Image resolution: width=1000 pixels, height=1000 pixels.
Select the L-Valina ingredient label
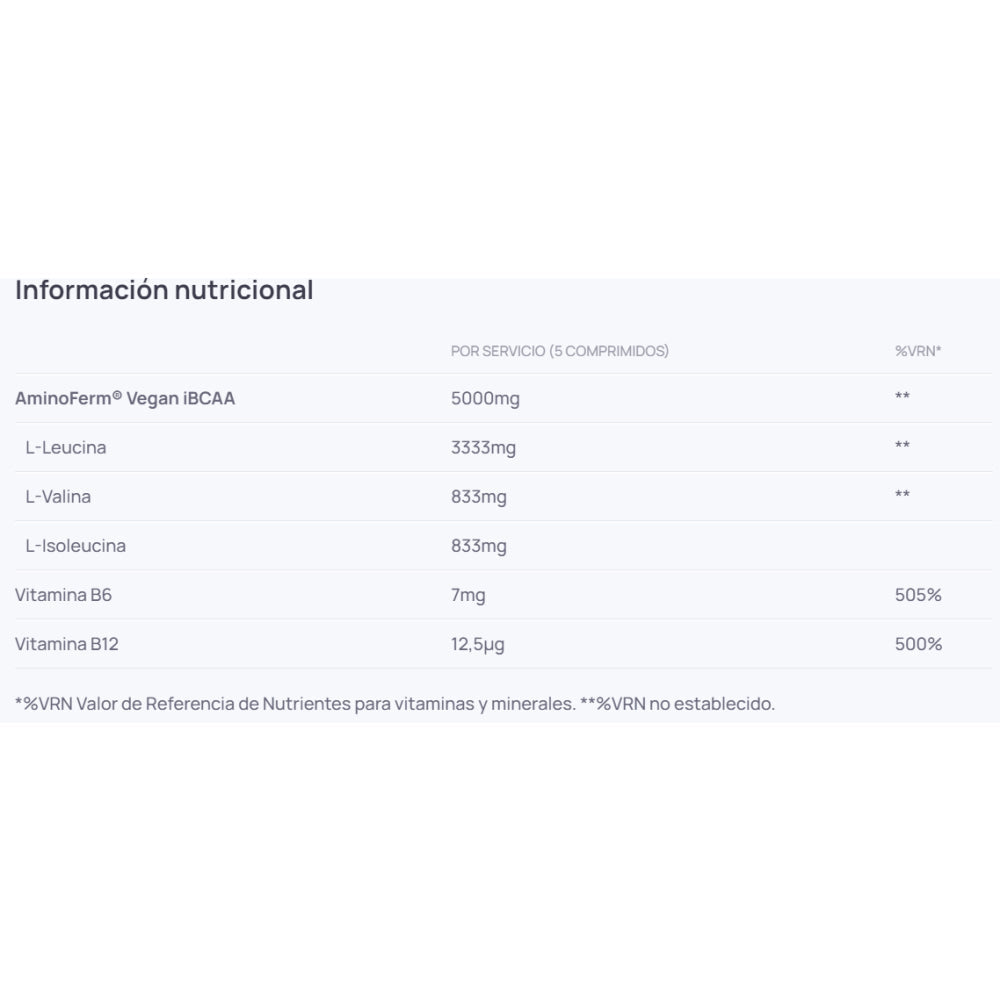pyautogui.click(x=58, y=496)
